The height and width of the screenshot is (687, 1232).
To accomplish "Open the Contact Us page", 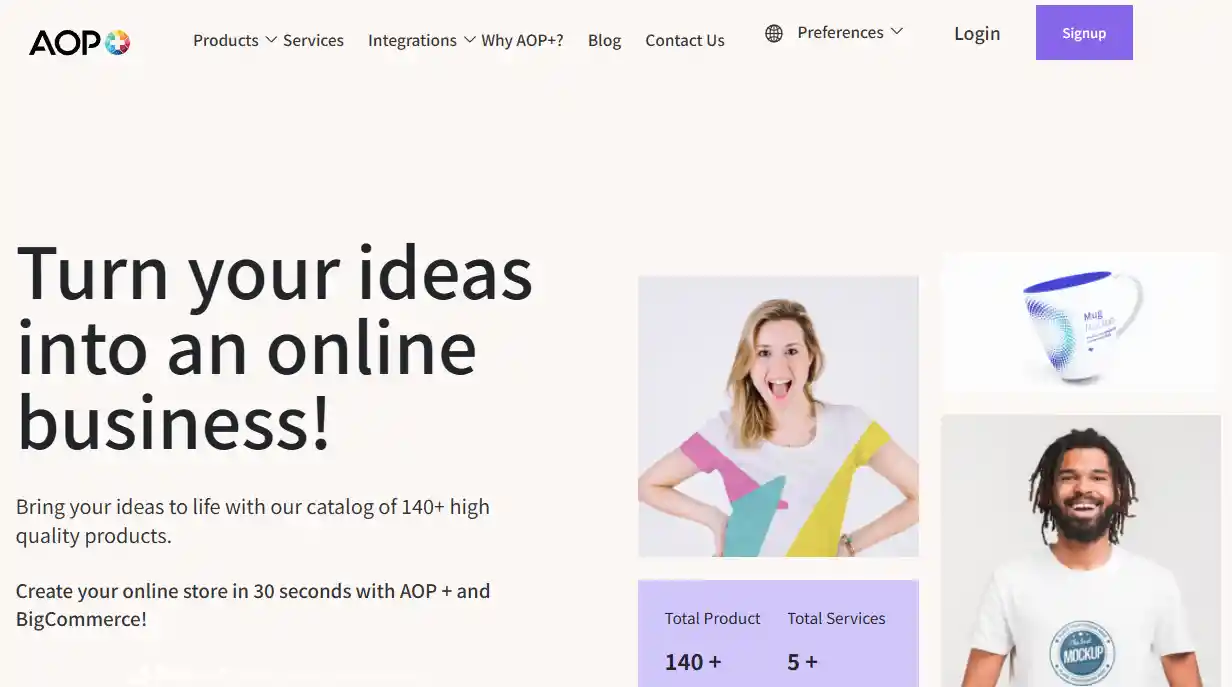I will pyautogui.click(x=684, y=40).
